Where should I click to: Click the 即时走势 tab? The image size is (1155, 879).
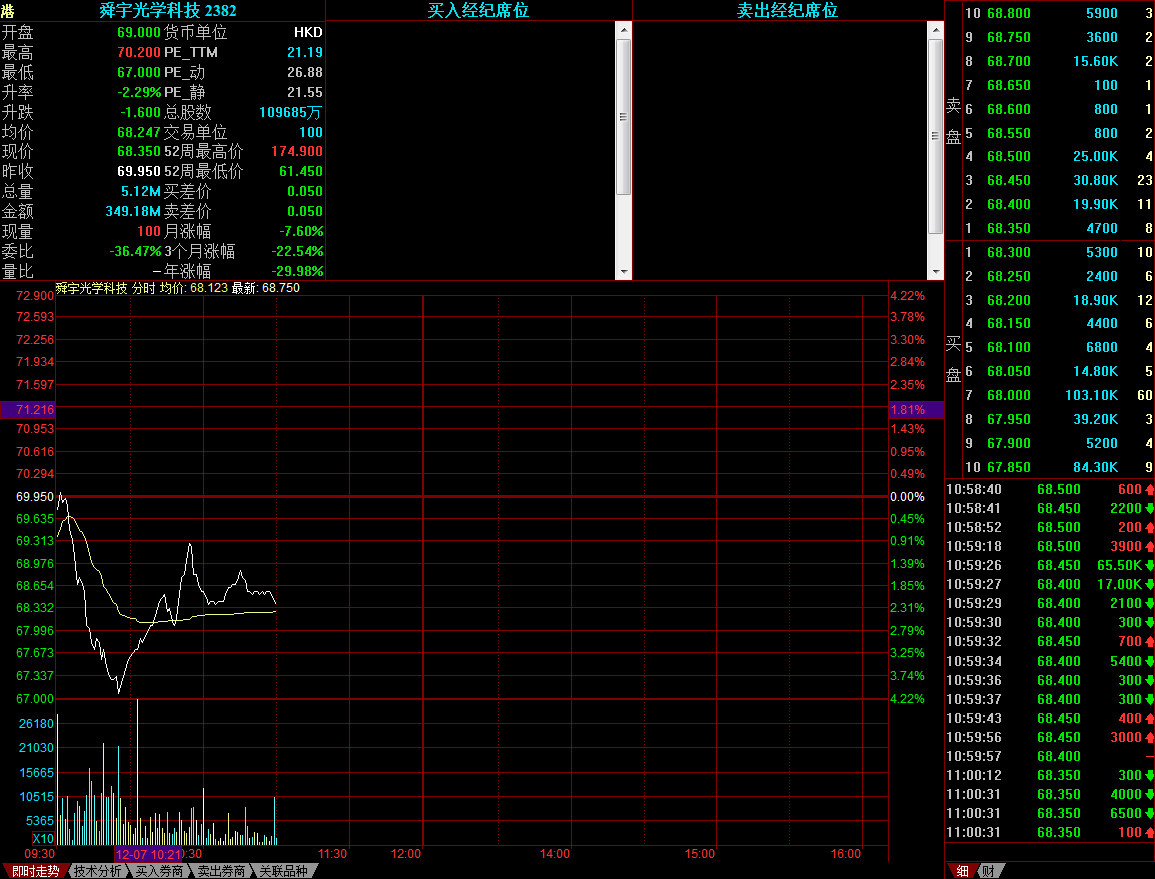pos(35,871)
